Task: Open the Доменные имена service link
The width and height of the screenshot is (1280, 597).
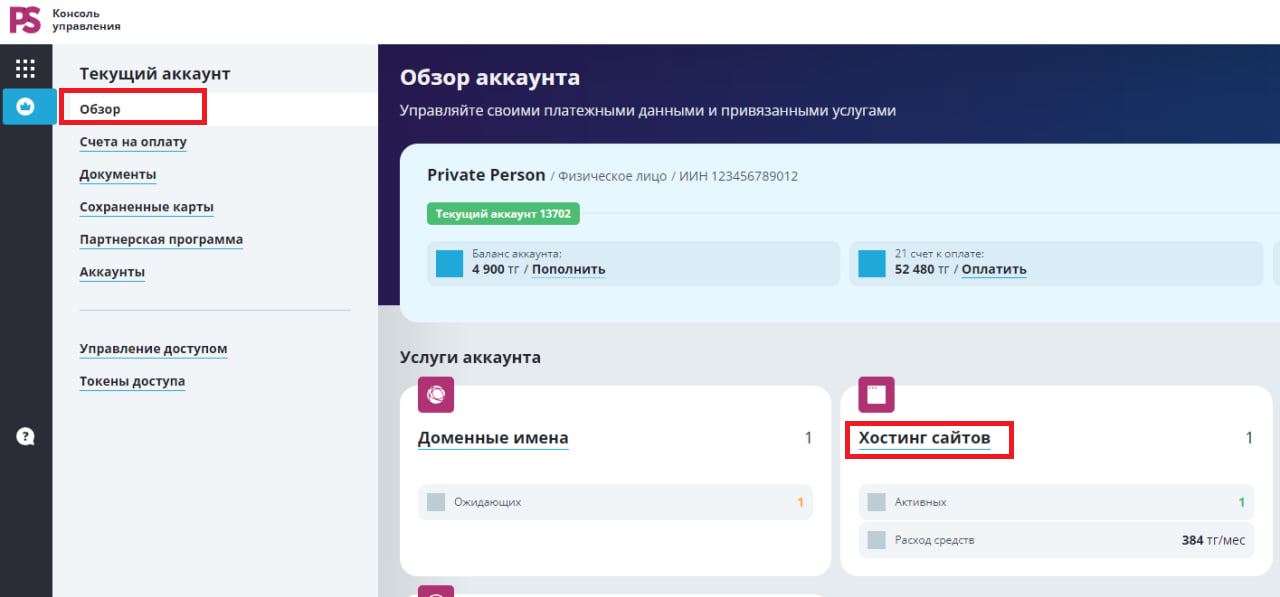Action: 493,438
